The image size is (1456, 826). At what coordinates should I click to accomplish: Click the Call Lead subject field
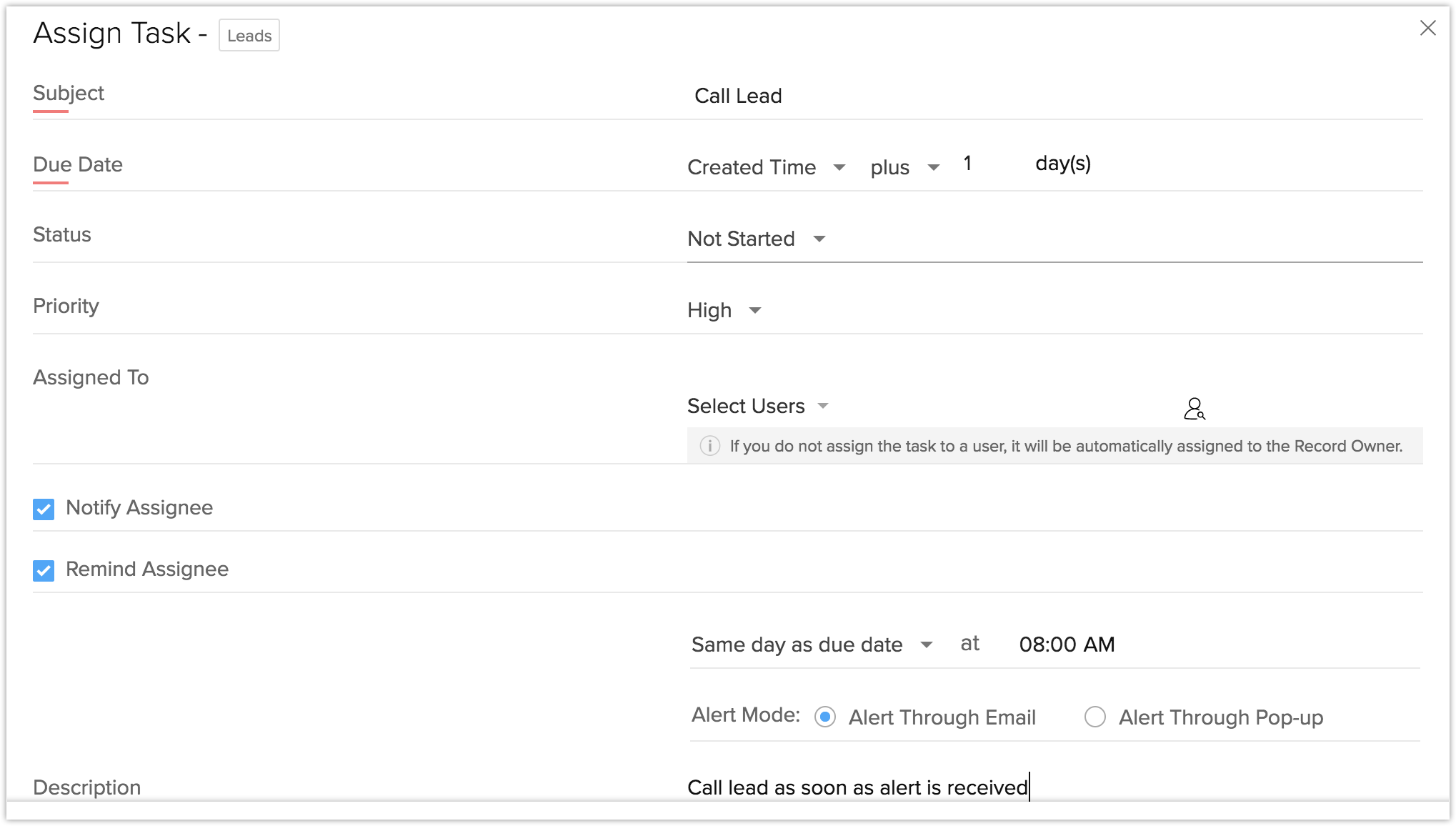pos(738,96)
